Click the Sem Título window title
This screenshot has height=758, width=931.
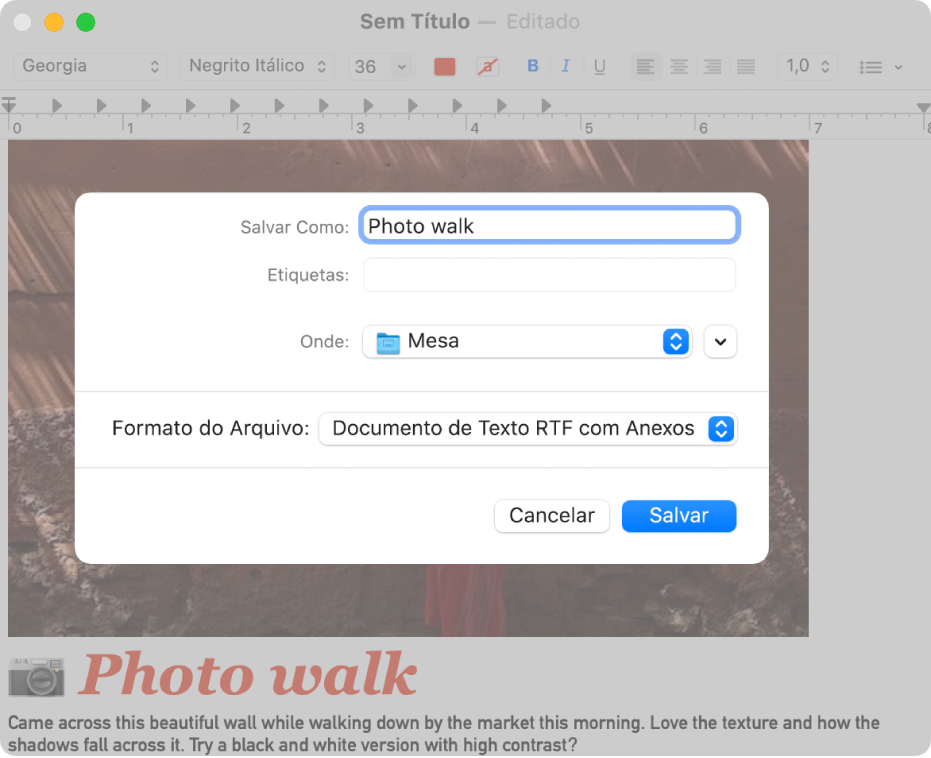pyautogui.click(x=415, y=22)
